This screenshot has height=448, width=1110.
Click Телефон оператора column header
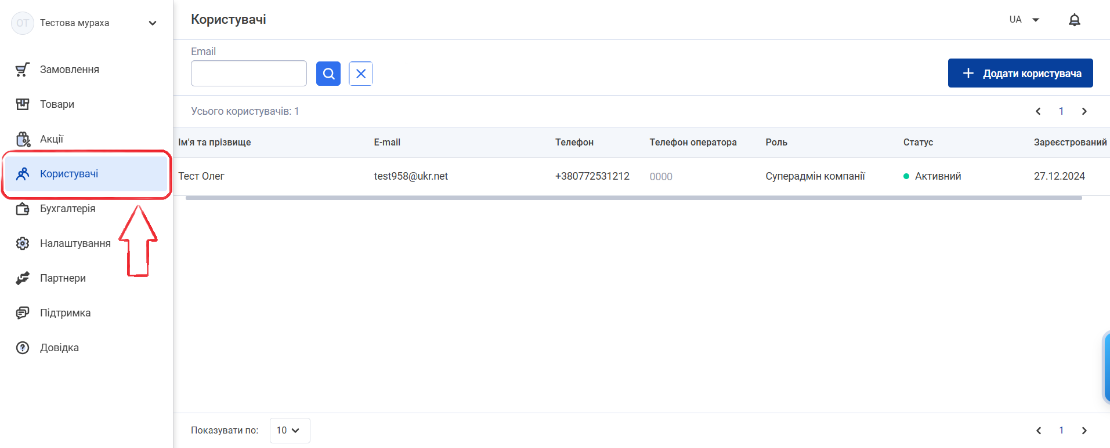pyautogui.click(x=693, y=142)
